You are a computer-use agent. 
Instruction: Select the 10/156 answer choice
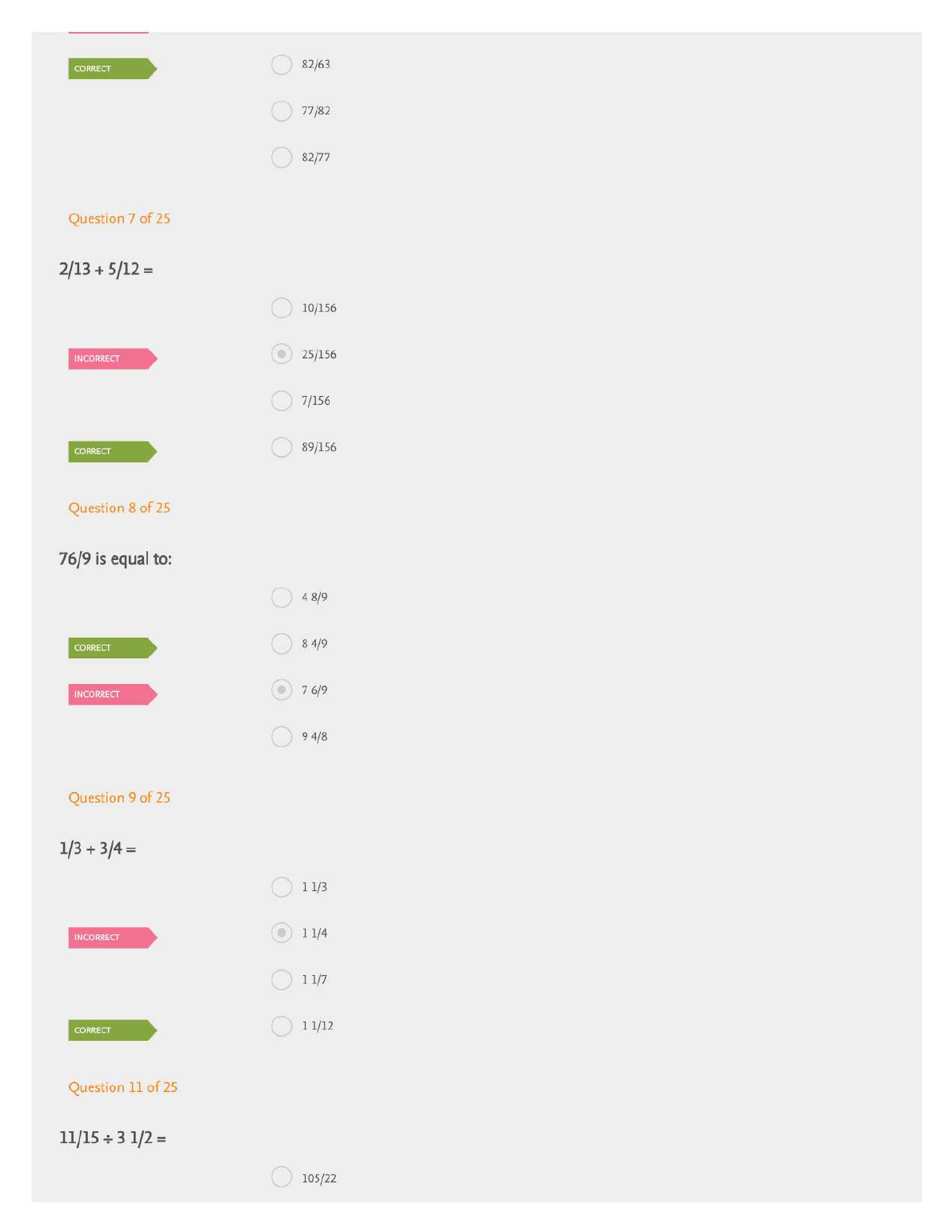point(282,308)
